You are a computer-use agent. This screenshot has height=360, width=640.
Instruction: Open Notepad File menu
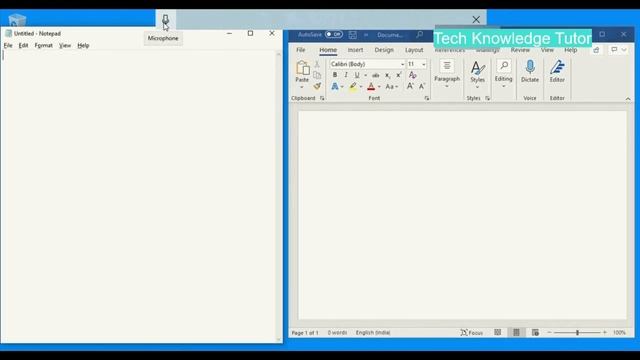[8, 45]
